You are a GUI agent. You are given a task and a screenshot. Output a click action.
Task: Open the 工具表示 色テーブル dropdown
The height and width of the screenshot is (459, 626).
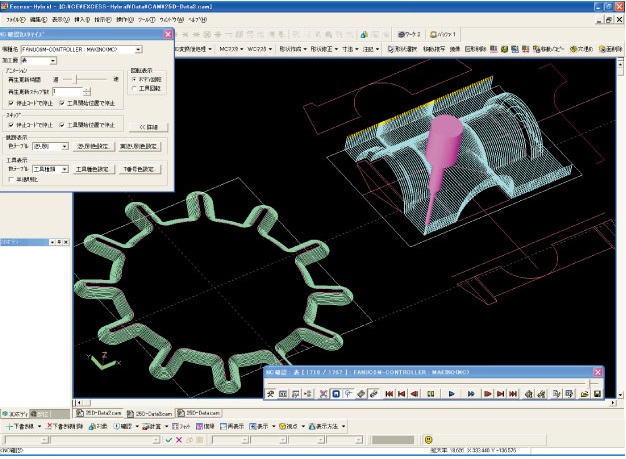click(66, 170)
